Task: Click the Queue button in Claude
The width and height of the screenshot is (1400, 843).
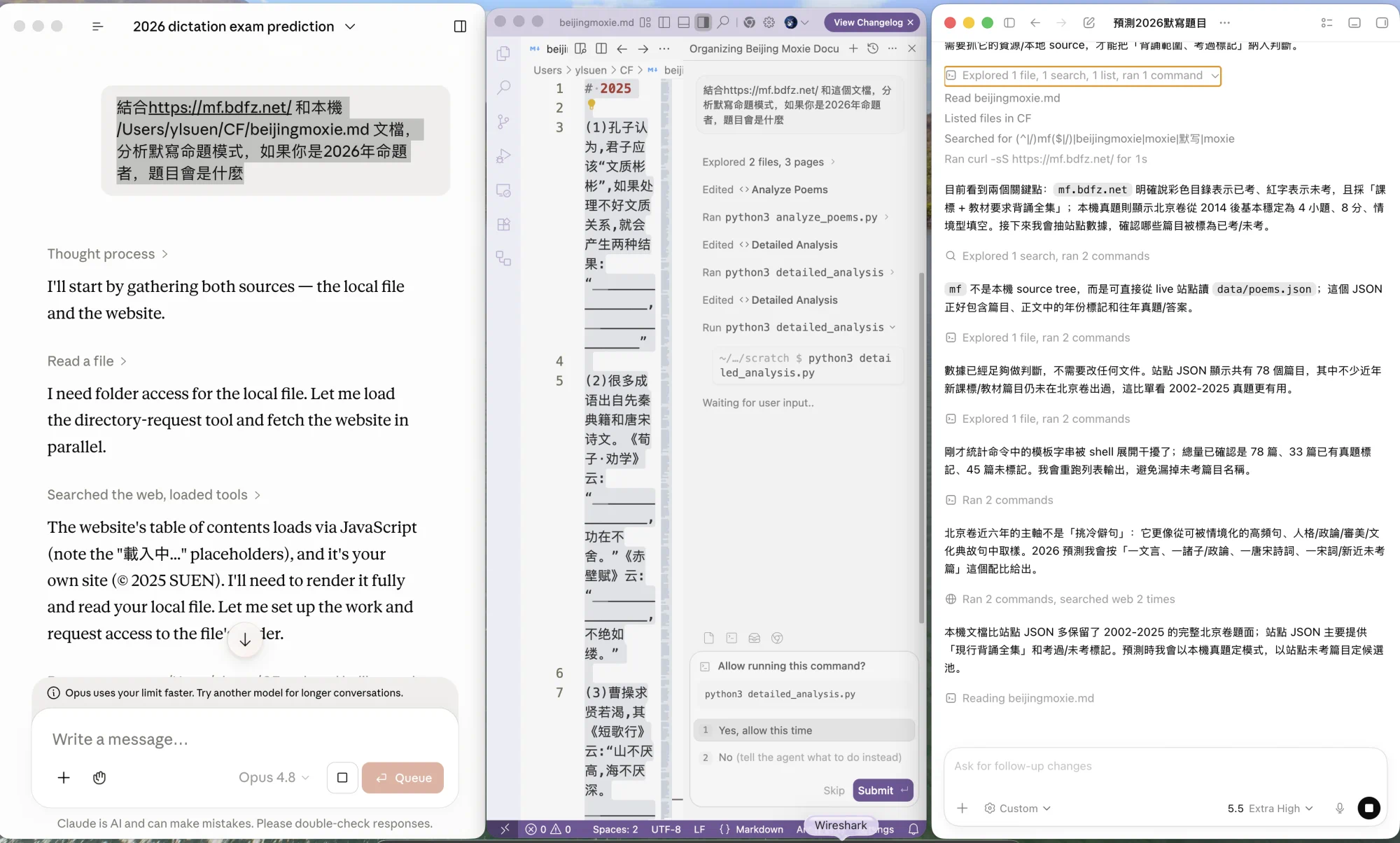Action: pyautogui.click(x=402, y=778)
